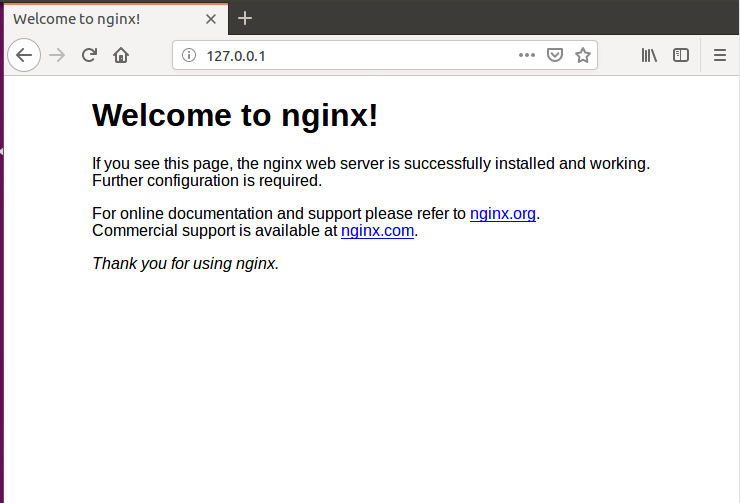This screenshot has height=503, width=740.
Task: Click the text 'Commercial support is available at'
Action: 215,231
